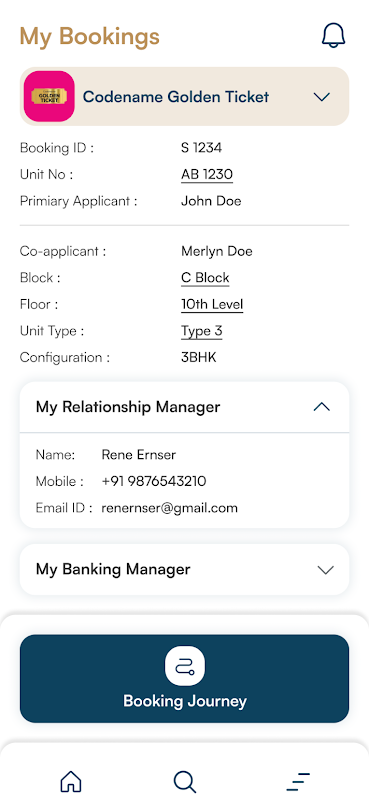Image resolution: width=369 pixels, height=800 pixels.
Task: Expand the My Banking Manager section
Action: 325,569
